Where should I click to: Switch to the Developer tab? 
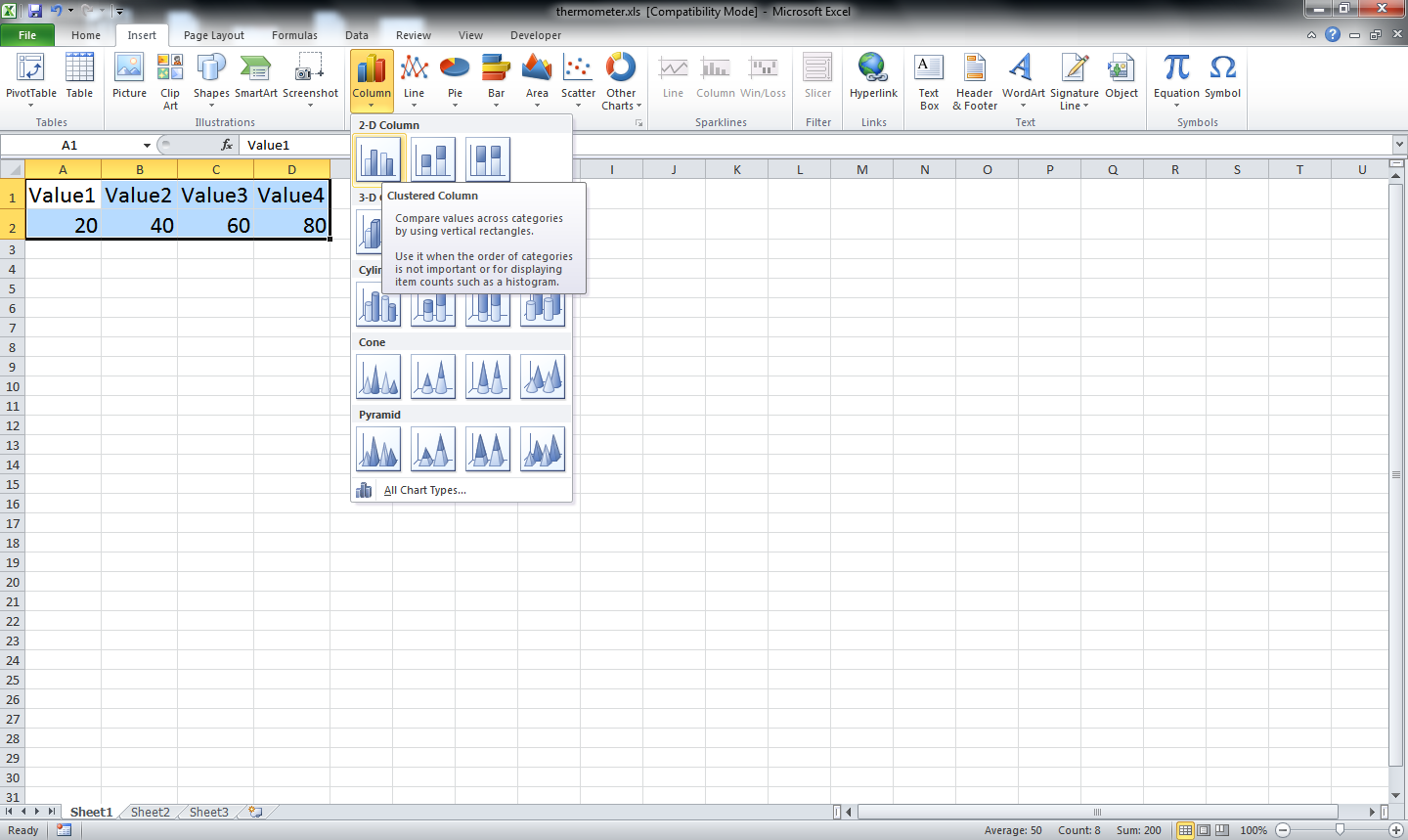point(536,35)
